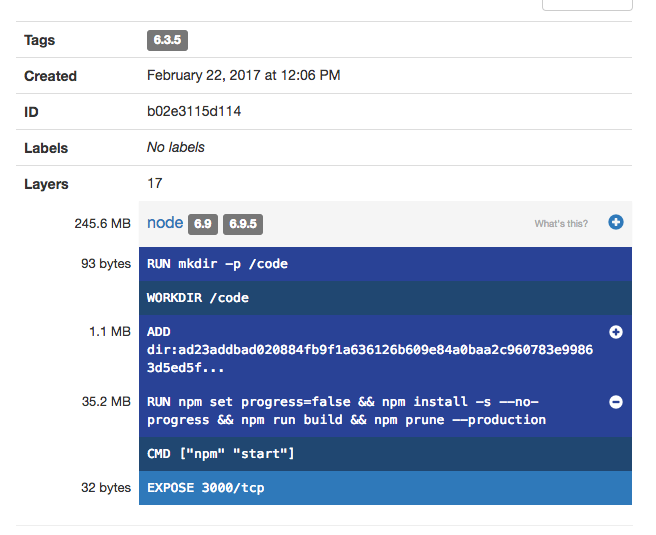Click the 245.6 MB size value
Viewport: 656px width, 535px height.
pos(102,223)
